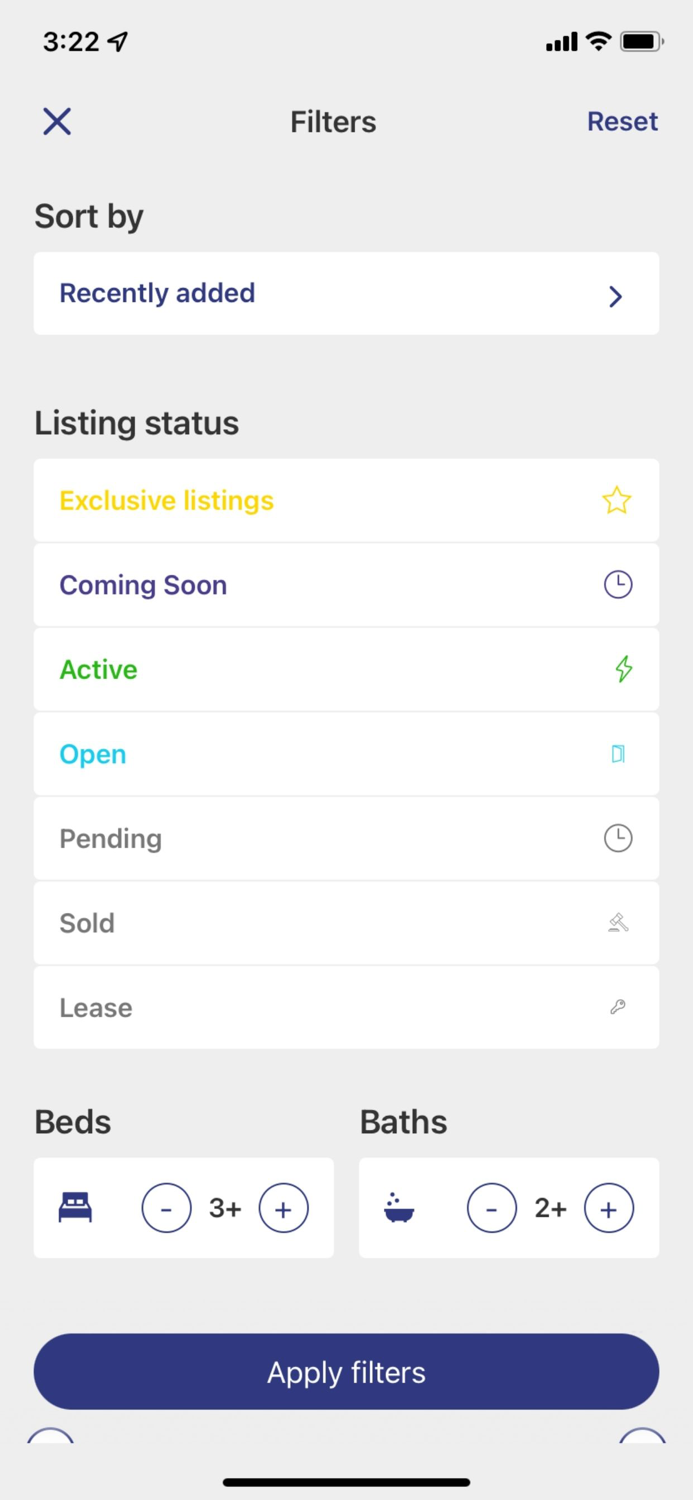Tap Apply filters
Image resolution: width=693 pixels, height=1500 pixels.
pos(346,1371)
